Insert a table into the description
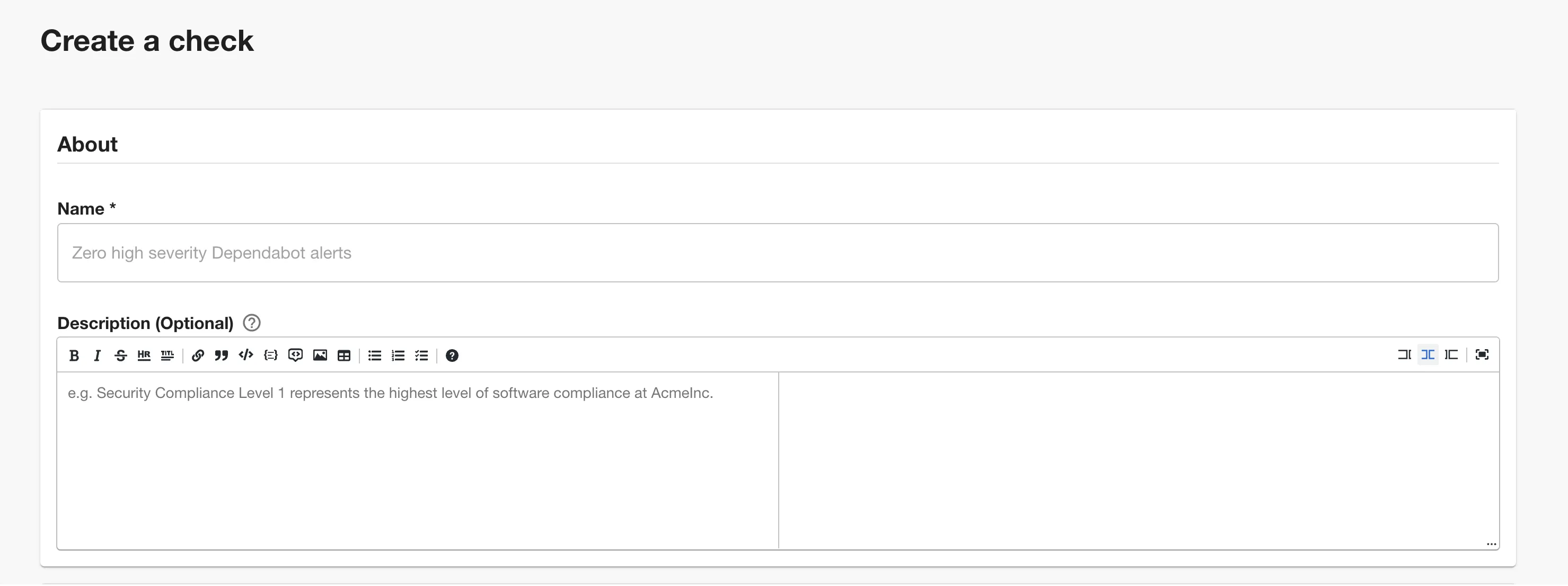 pos(344,356)
